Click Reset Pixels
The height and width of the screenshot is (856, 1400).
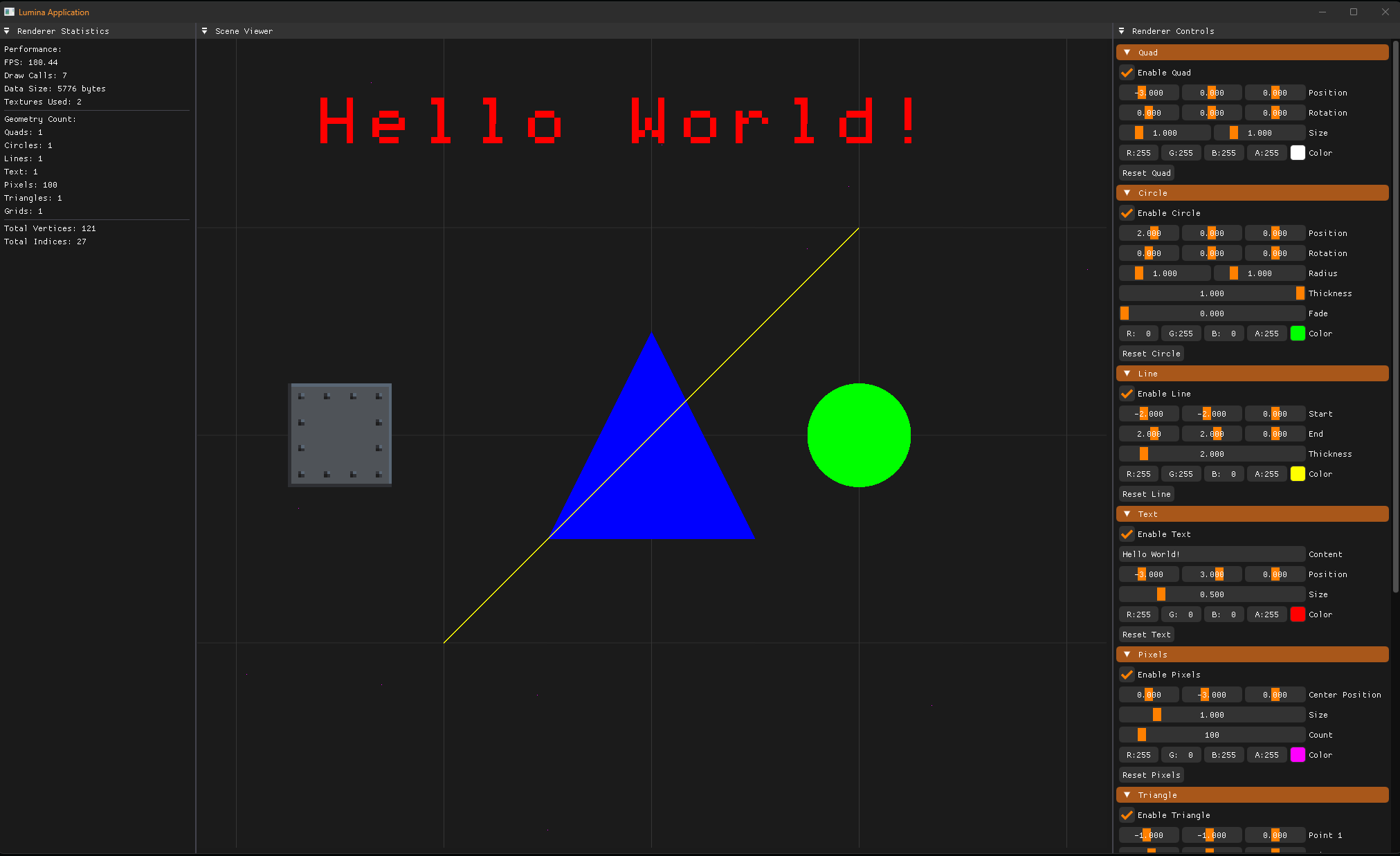coord(1151,774)
